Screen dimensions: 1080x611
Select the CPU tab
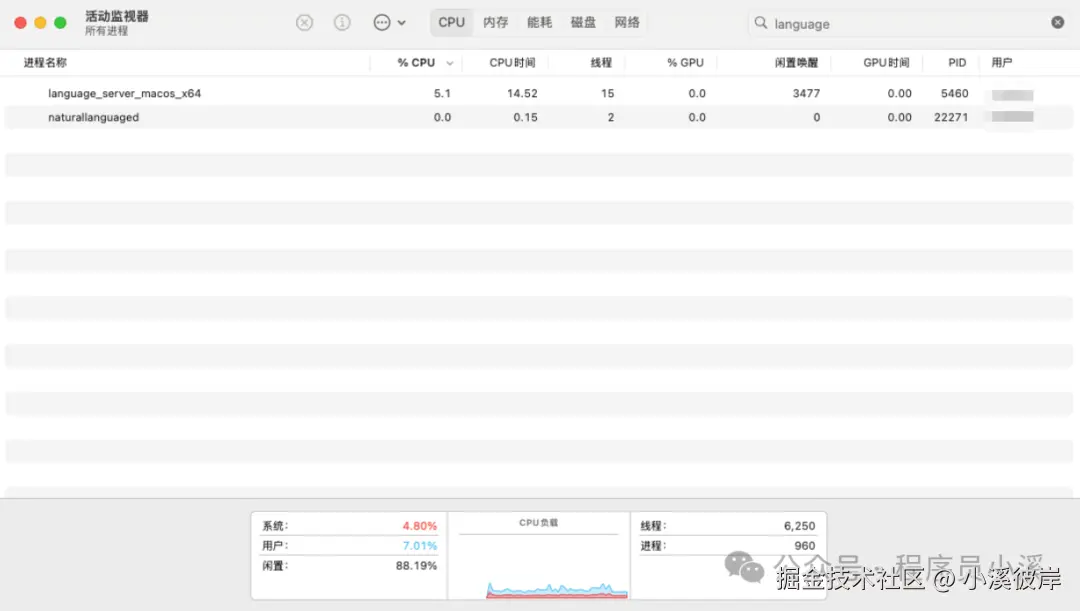pyautogui.click(x=451, y=21)
